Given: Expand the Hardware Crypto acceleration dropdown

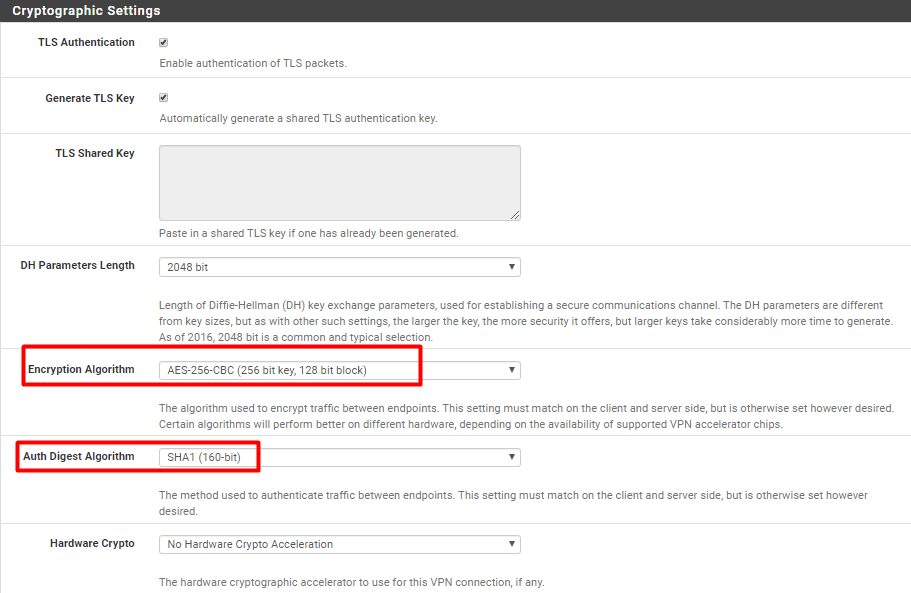Looking at the screenshot, I should click(x=339, y=544).
